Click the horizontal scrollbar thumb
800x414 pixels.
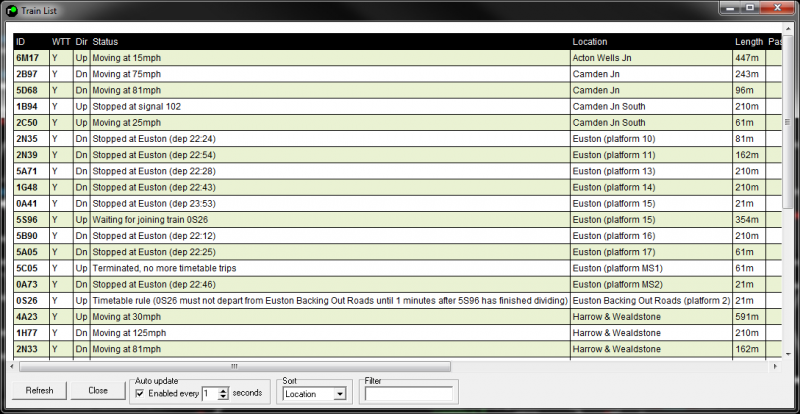235,367
